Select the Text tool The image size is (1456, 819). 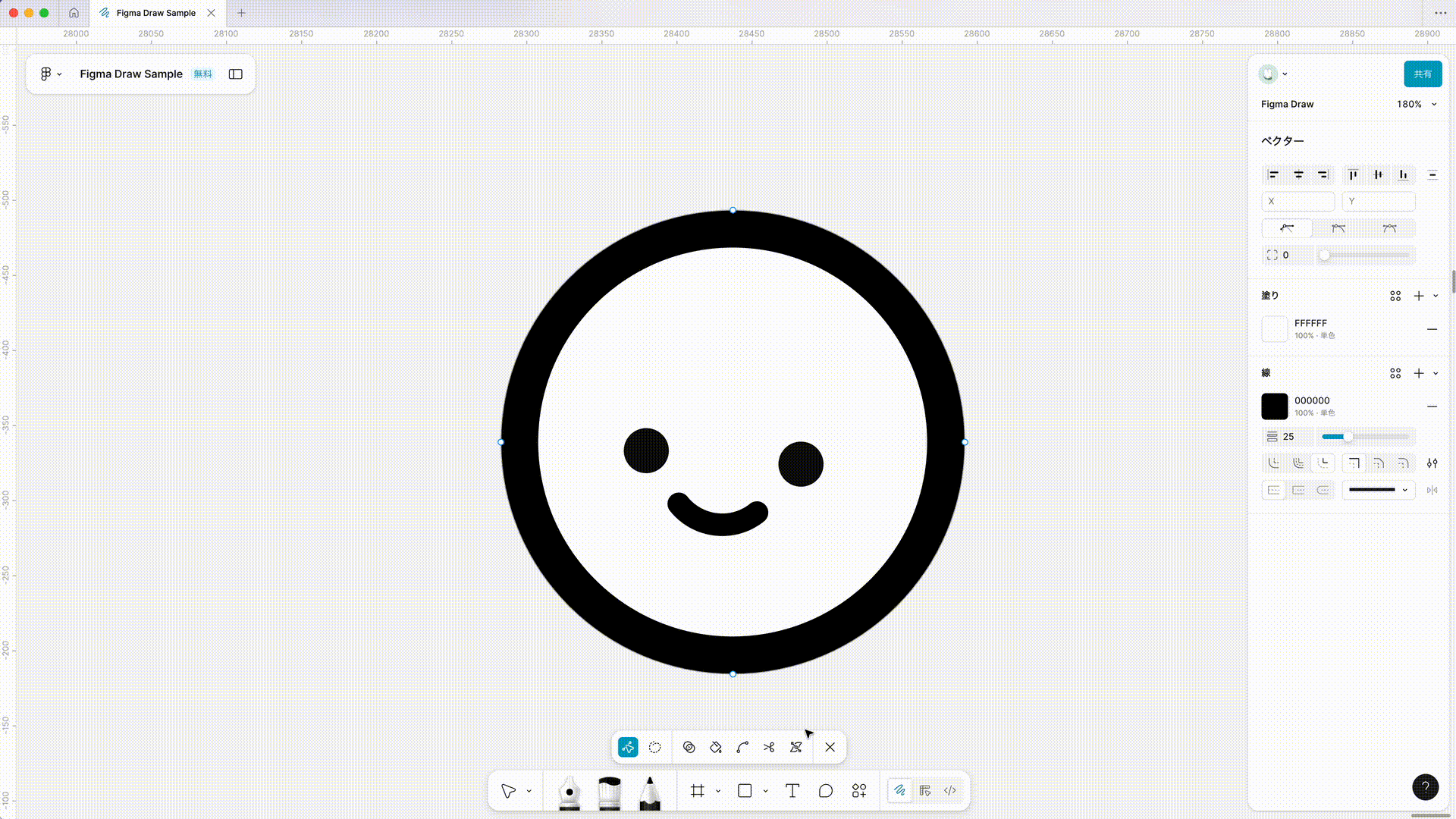pyautogui.click(x=792, y=791)
